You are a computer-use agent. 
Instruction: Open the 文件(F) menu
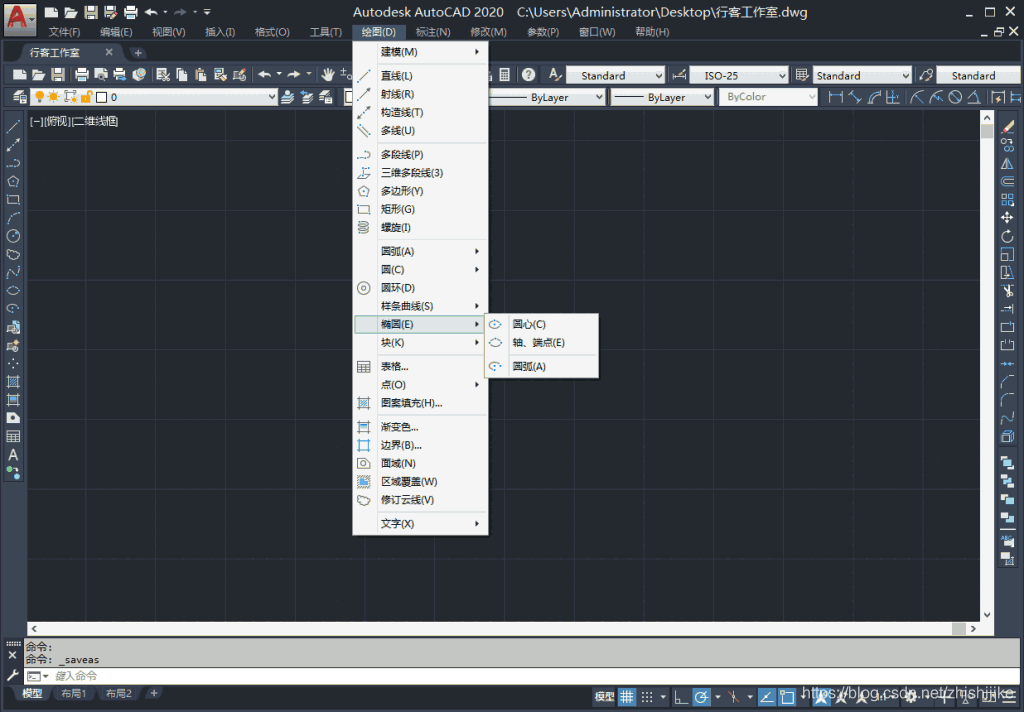tap(64, 32)
